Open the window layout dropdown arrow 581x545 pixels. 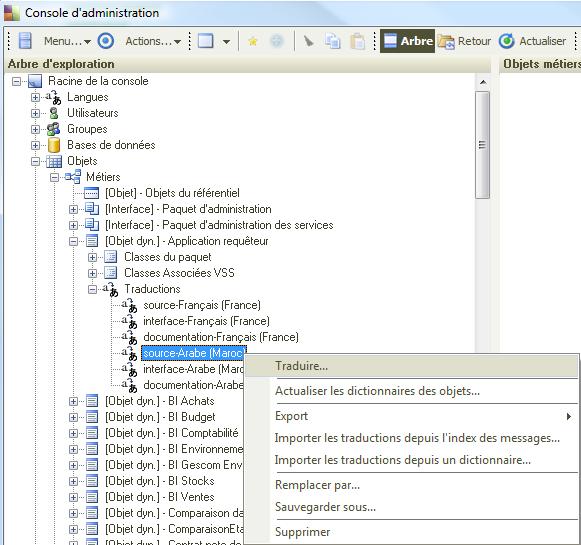tap(226, 41)
